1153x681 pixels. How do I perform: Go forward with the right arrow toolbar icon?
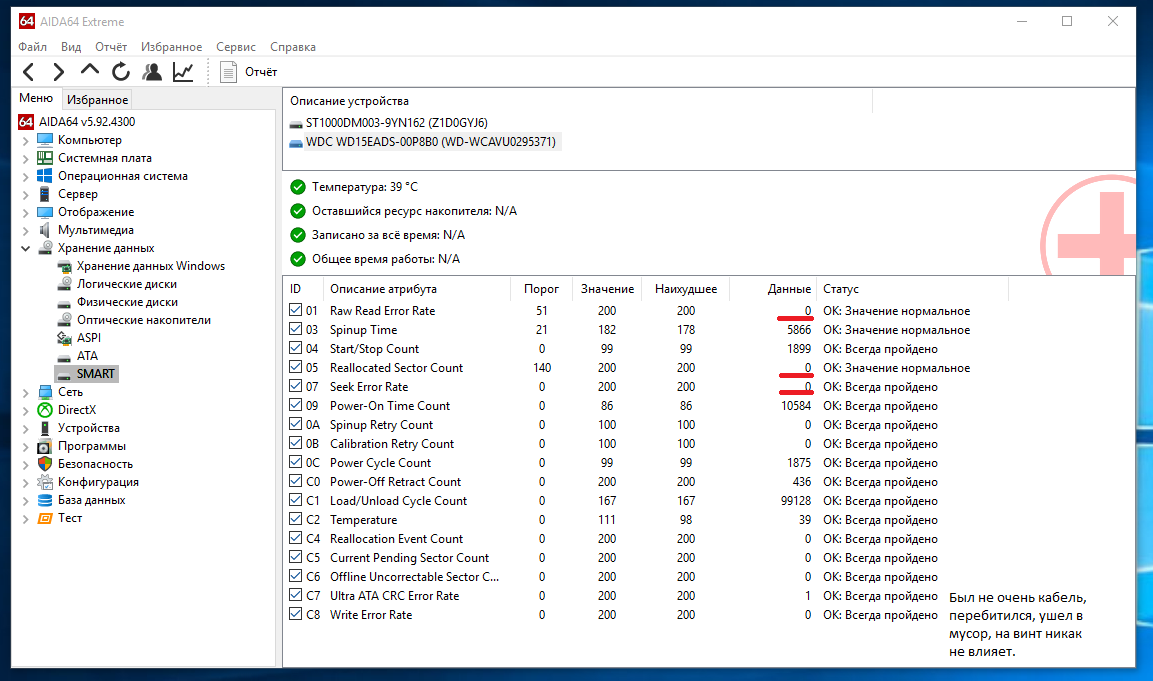[59, 72]
